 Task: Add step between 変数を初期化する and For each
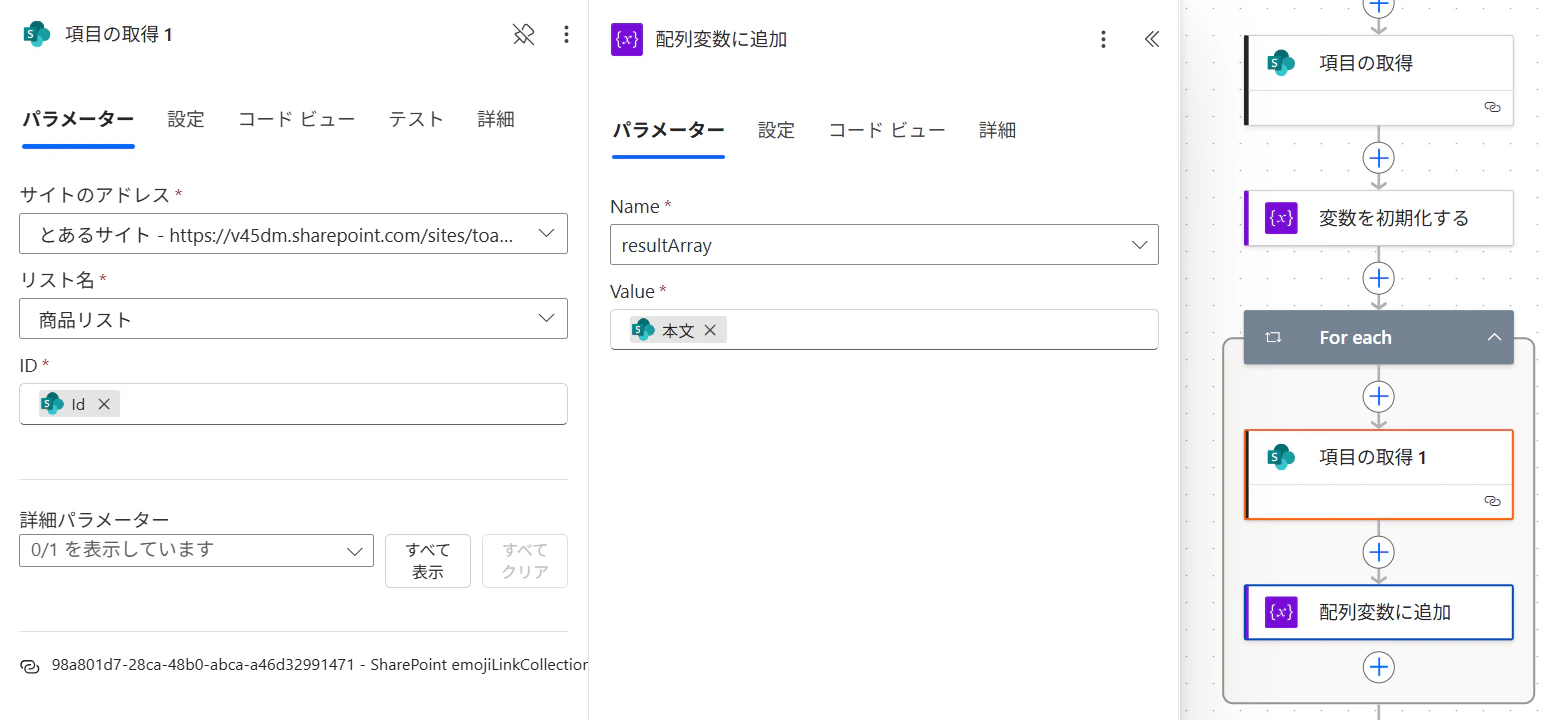(x=1379, y=277)
